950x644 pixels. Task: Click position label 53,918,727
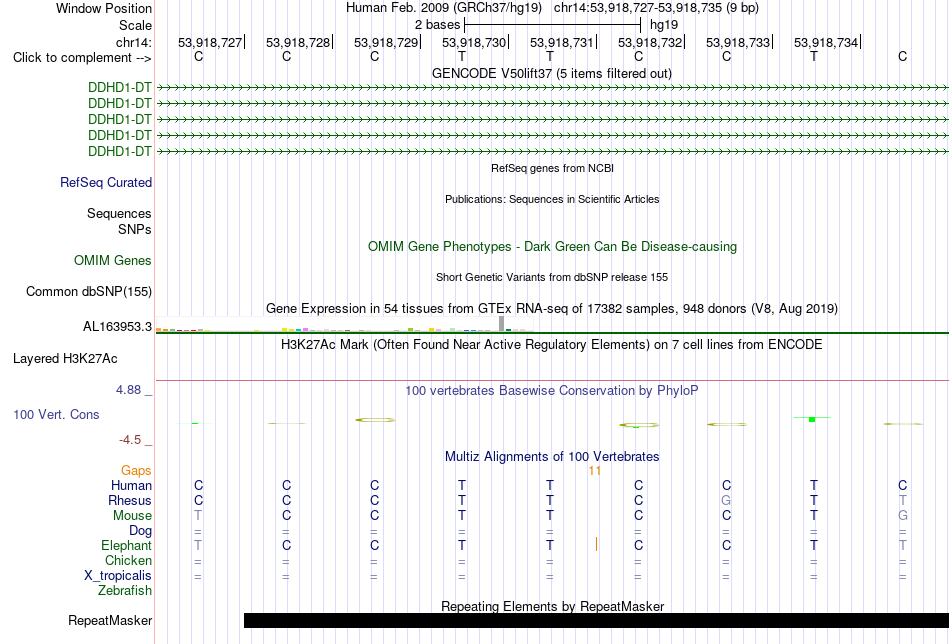210,42
